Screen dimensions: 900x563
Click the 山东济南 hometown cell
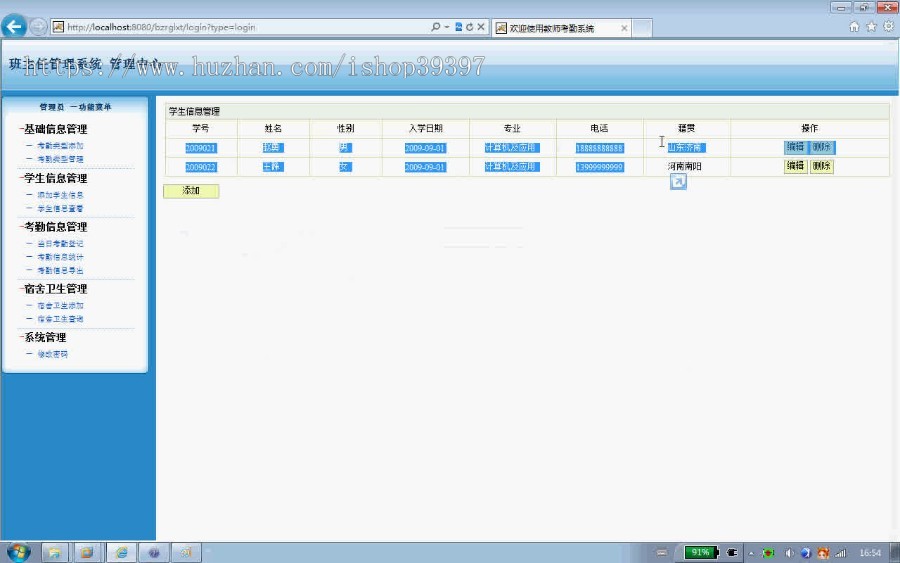tap(686, 147)
